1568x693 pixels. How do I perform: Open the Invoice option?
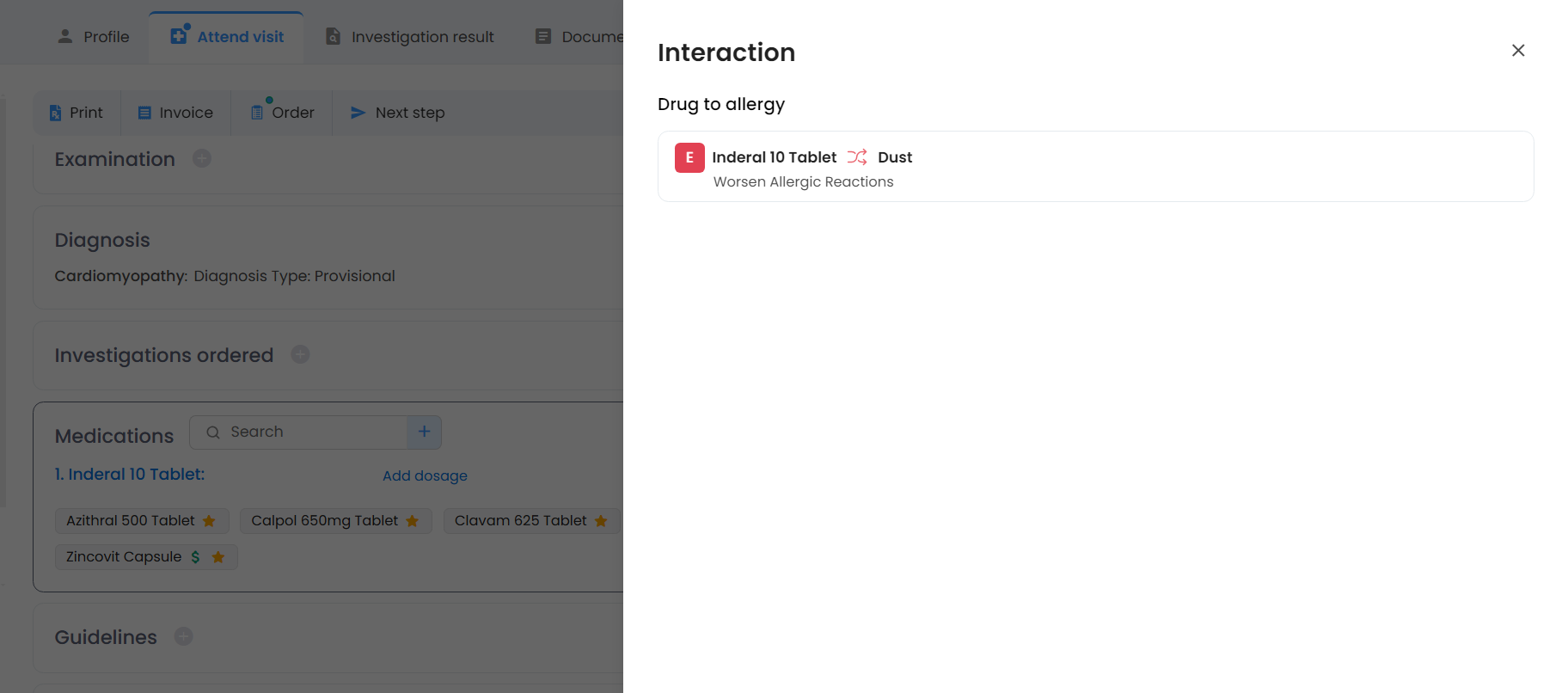click(x=175, y=113)
